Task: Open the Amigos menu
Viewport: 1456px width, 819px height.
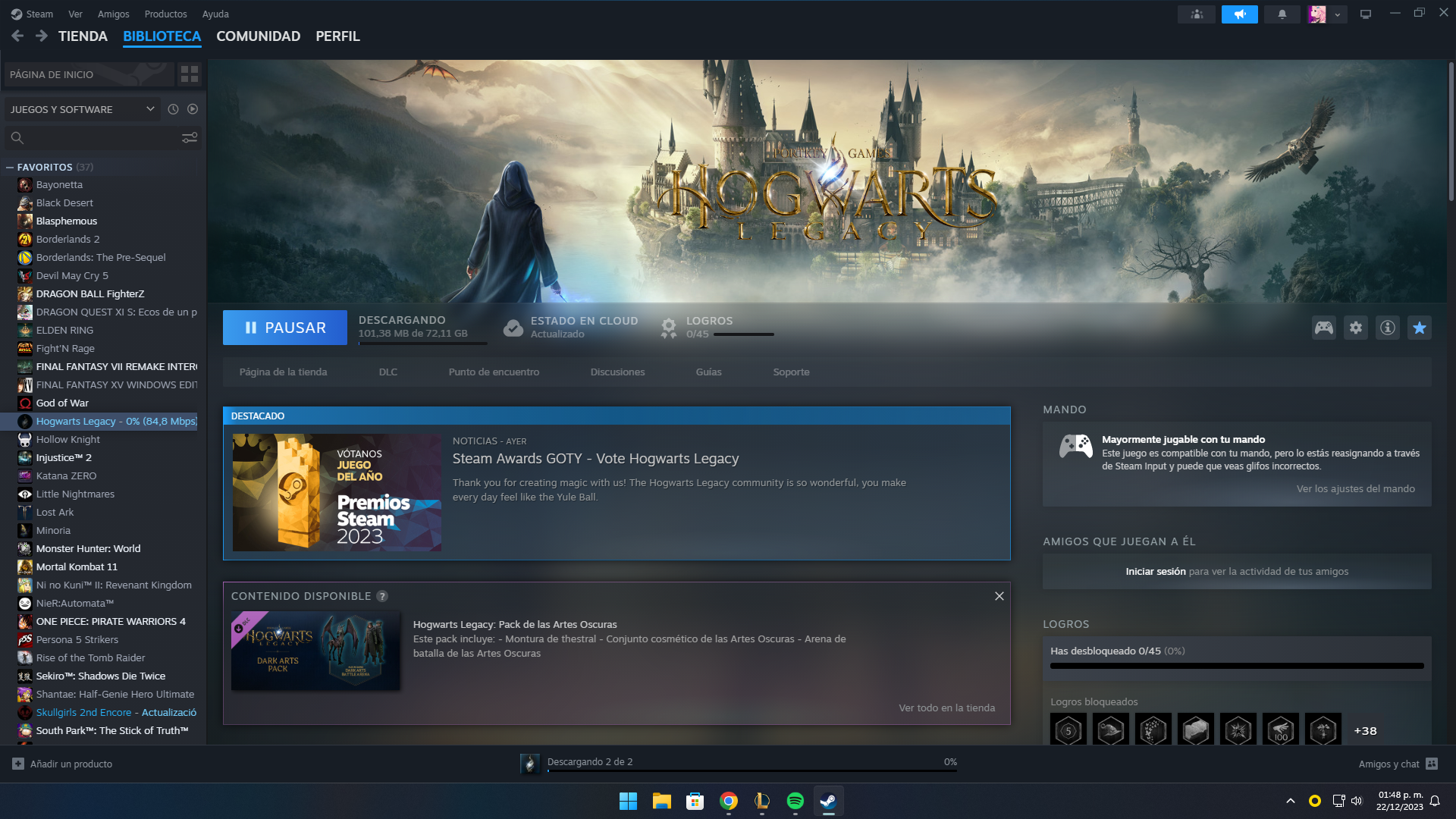Action: [113, 14]
